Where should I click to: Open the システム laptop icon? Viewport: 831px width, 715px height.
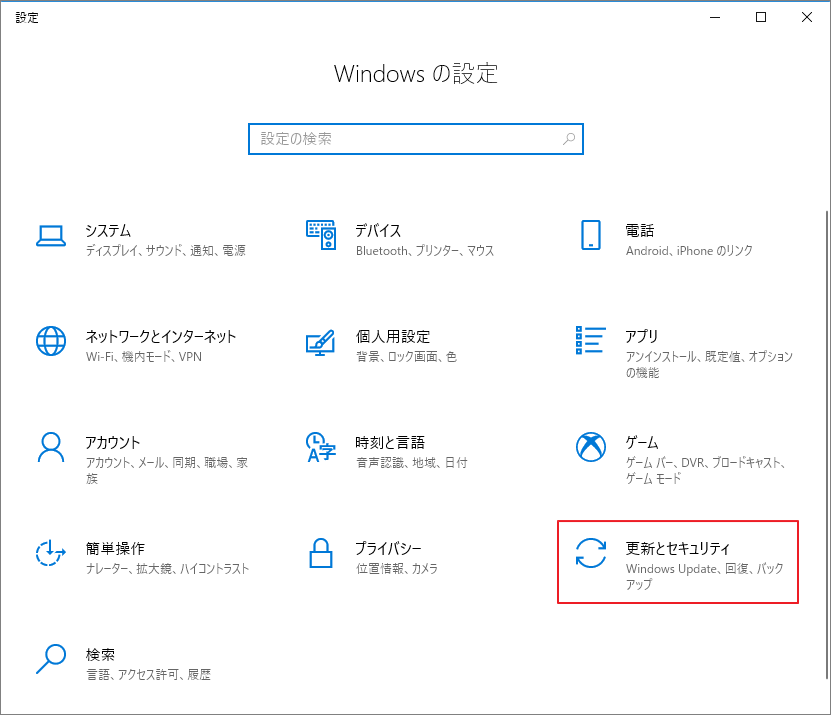pos(51,236)
